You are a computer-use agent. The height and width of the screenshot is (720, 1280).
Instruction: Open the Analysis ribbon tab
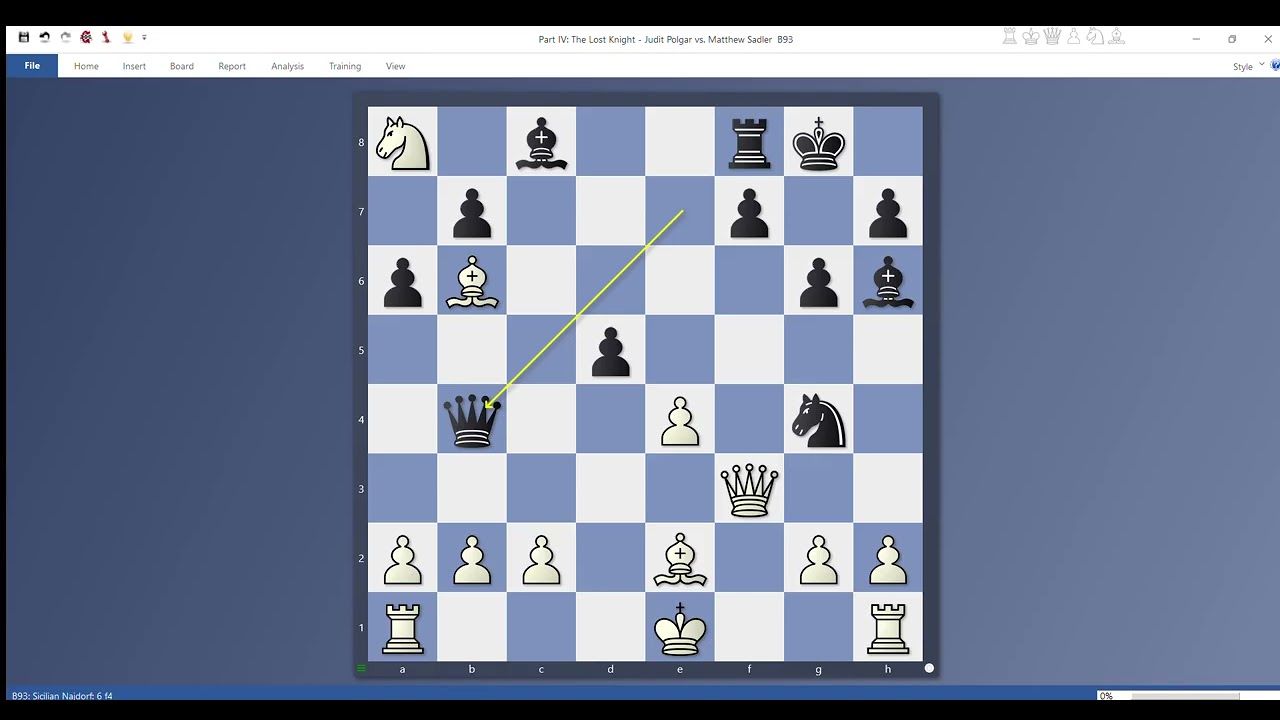pyautogui.click(x=287, y=66)
